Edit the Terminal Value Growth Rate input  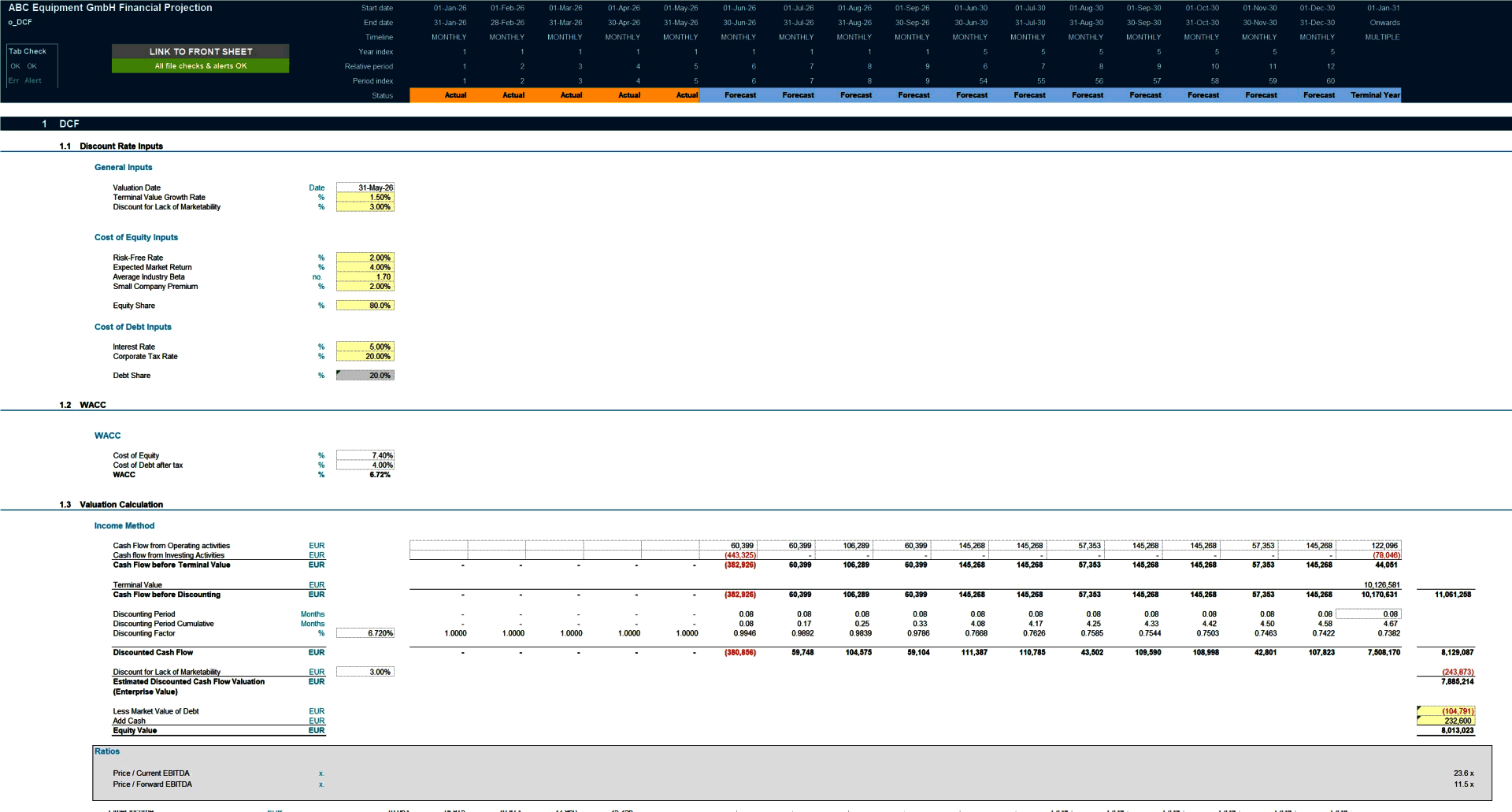[x=365, y=197]
